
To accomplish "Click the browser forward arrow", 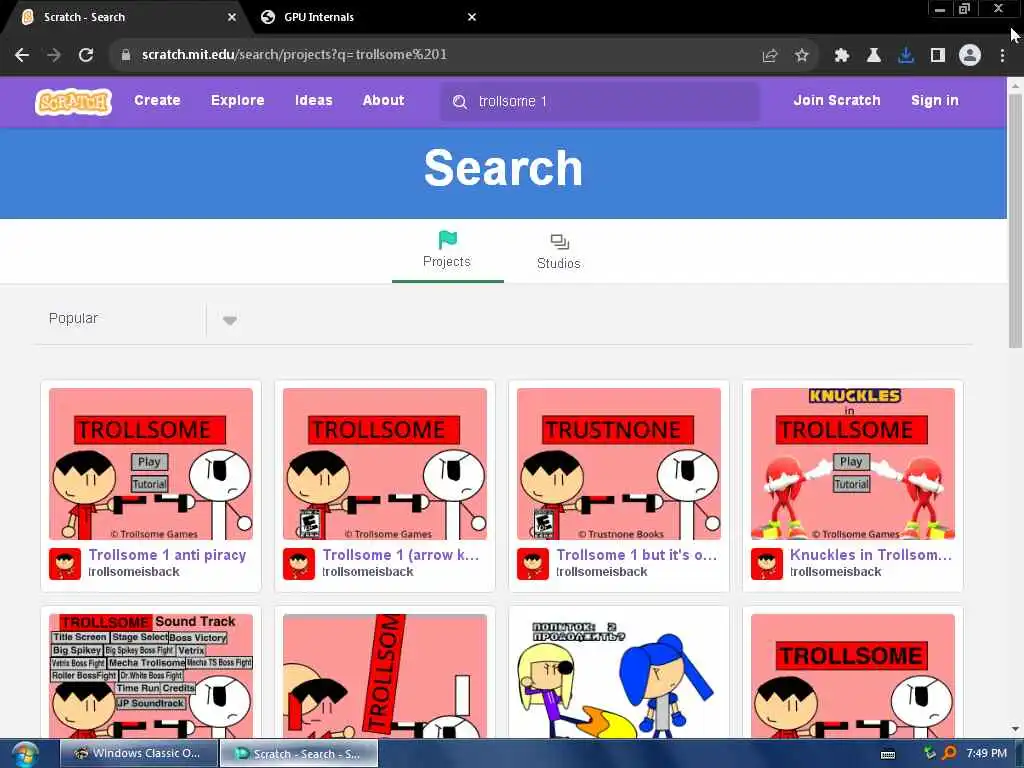I will pos(54,55).
